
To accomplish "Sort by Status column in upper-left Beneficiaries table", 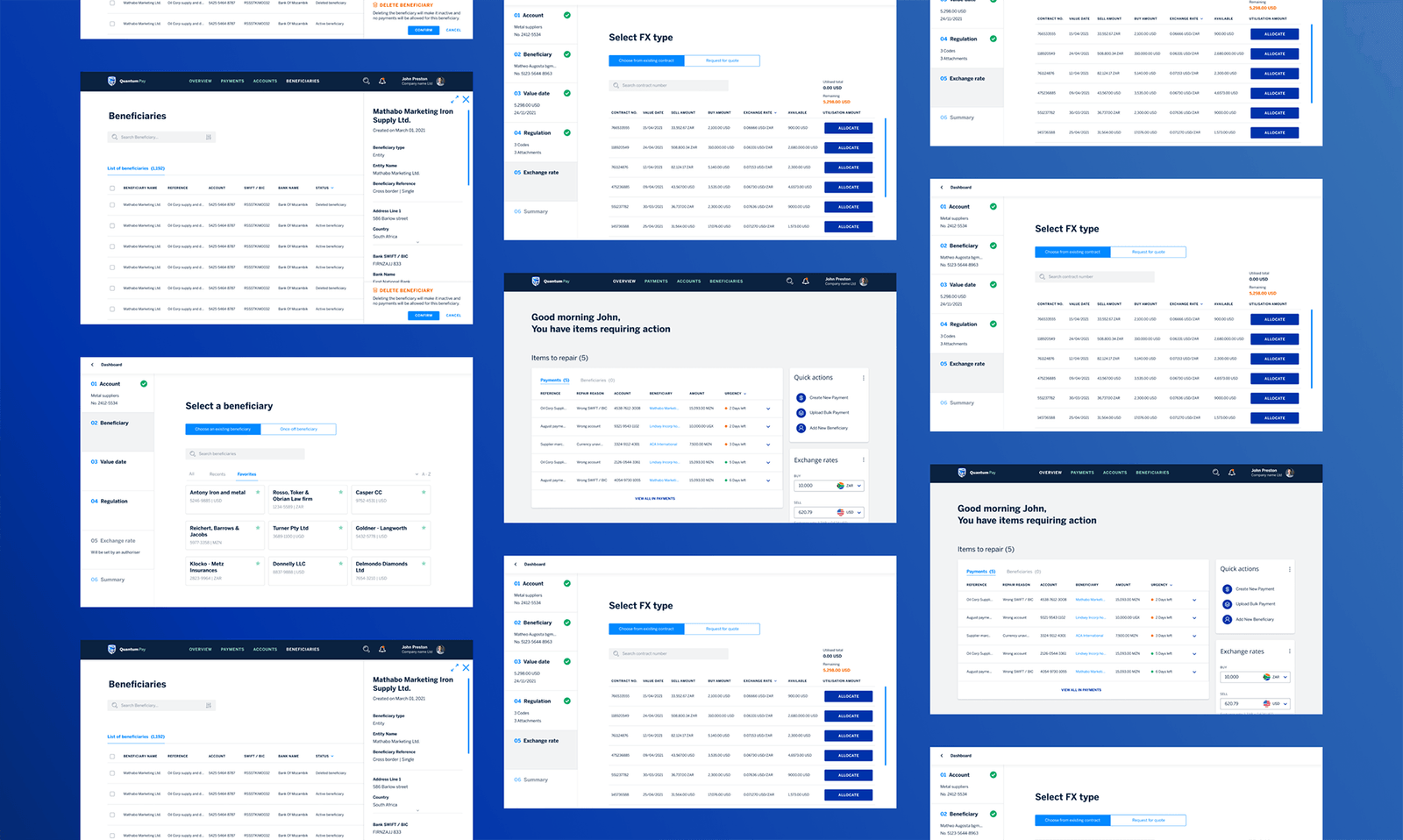I will coord(324,188).
